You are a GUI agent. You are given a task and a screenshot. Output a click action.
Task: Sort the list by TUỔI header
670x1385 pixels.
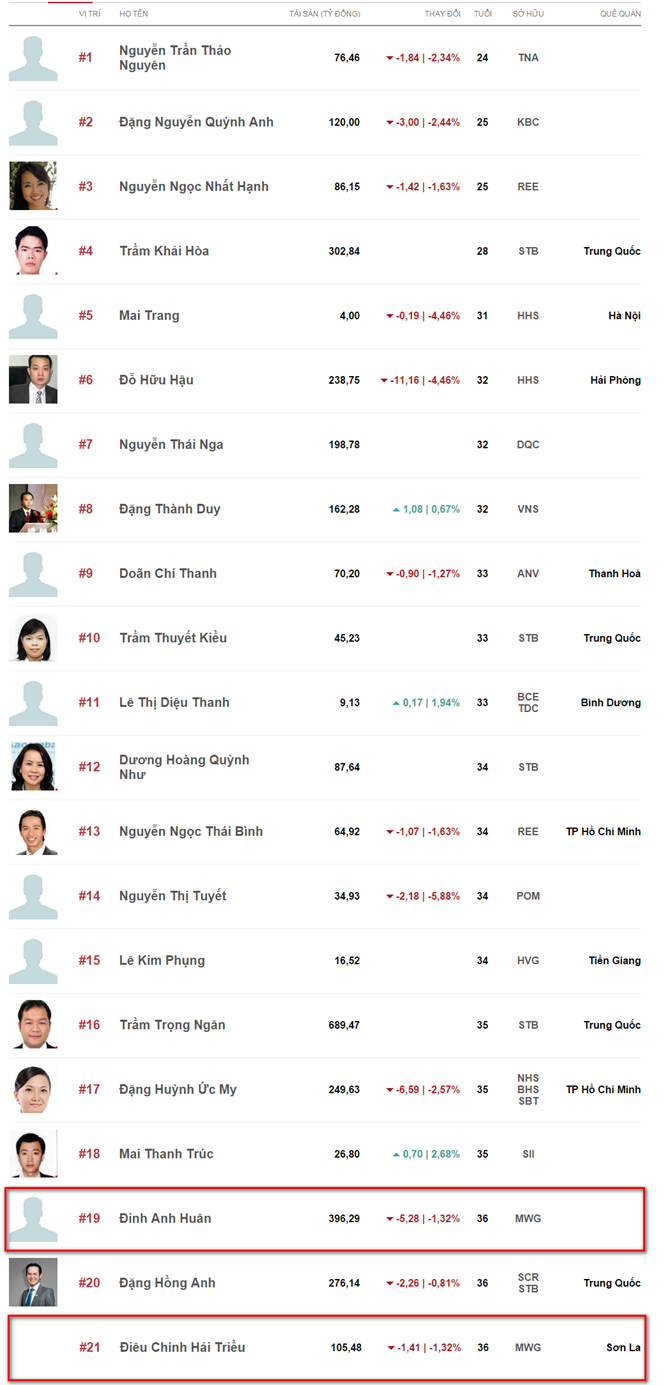483,14
